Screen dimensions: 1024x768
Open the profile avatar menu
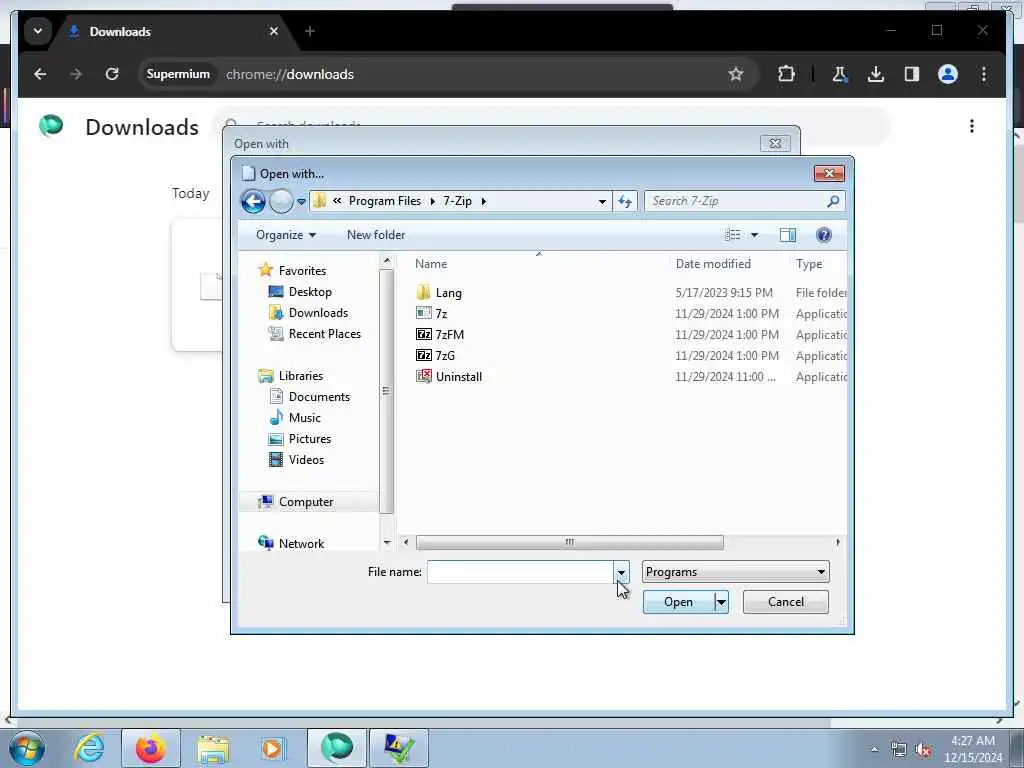(x=948, y=74)
